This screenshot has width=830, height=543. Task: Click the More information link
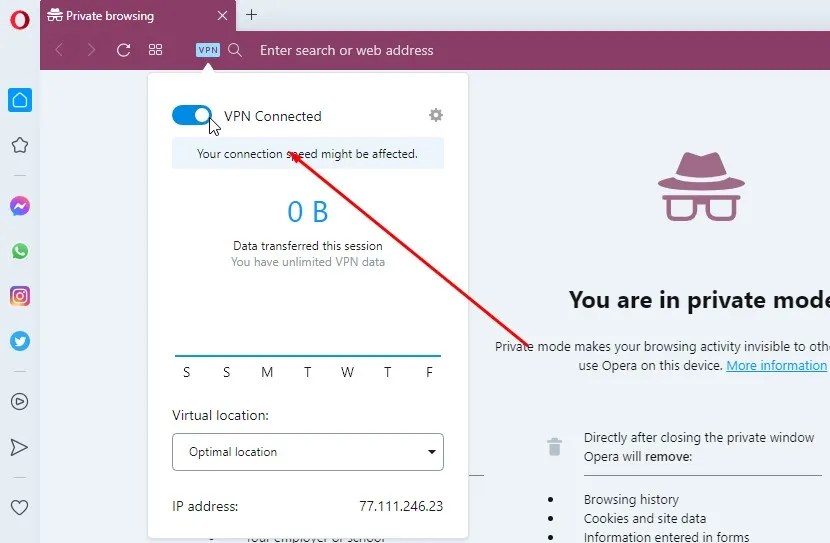776,366
